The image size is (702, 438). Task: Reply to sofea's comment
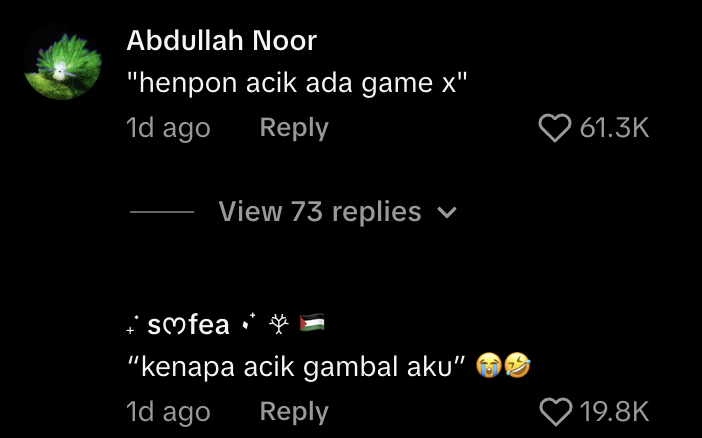pos(294,412)
